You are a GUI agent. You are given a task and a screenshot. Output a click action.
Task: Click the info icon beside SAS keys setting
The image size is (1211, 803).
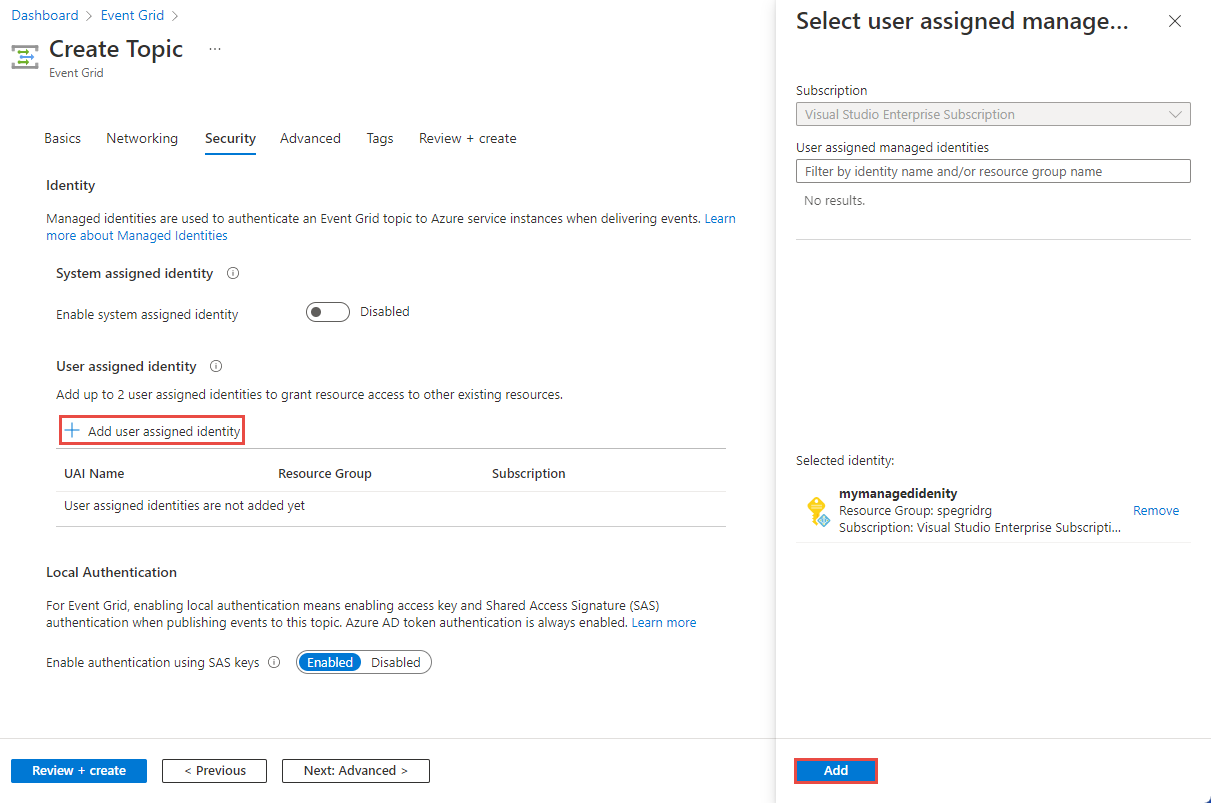[274, 662]
